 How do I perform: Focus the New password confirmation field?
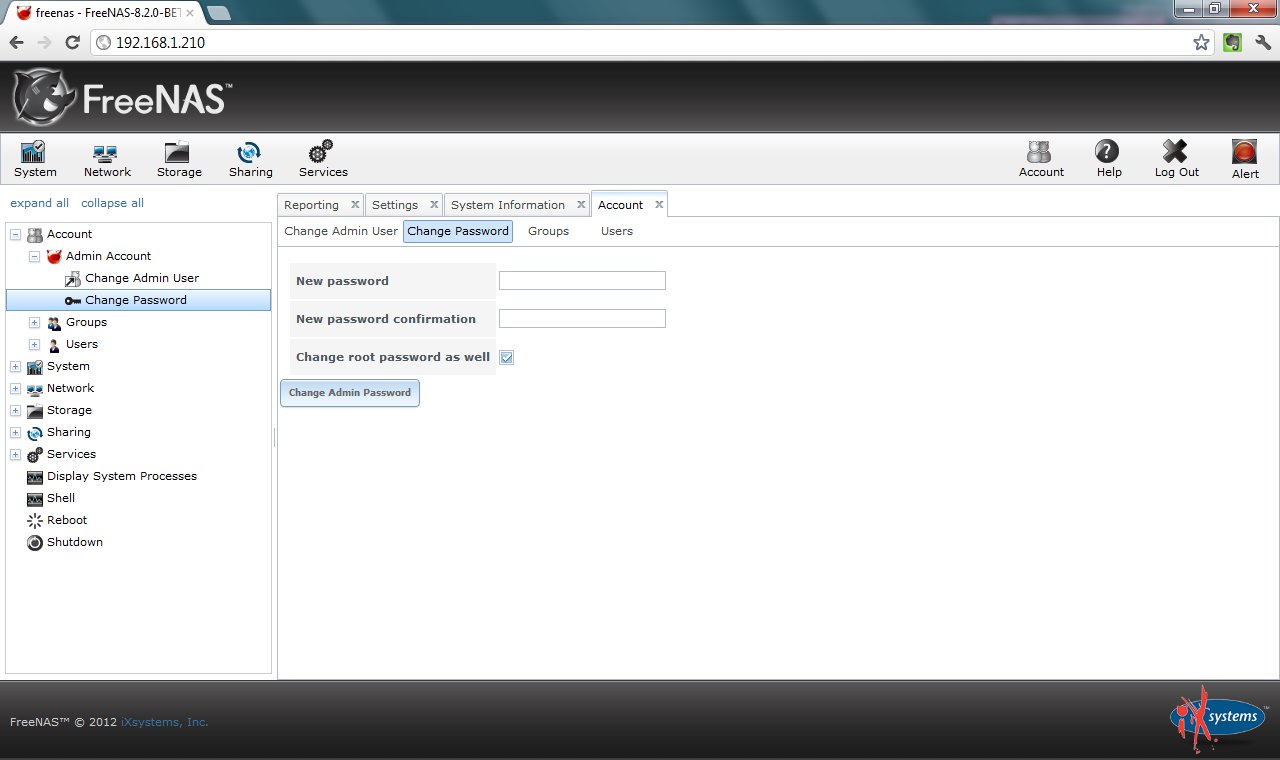[582, 319]
